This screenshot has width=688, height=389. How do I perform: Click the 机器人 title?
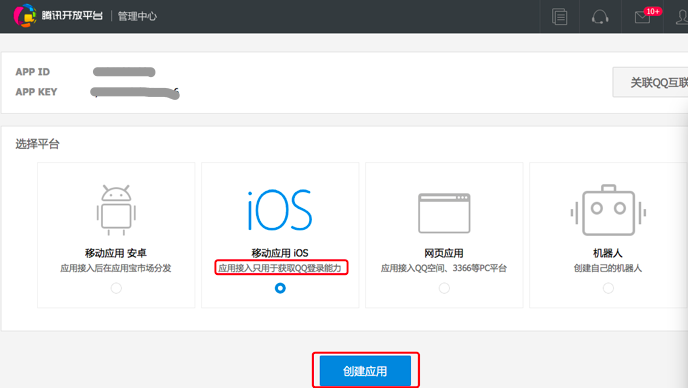(608, 253)
